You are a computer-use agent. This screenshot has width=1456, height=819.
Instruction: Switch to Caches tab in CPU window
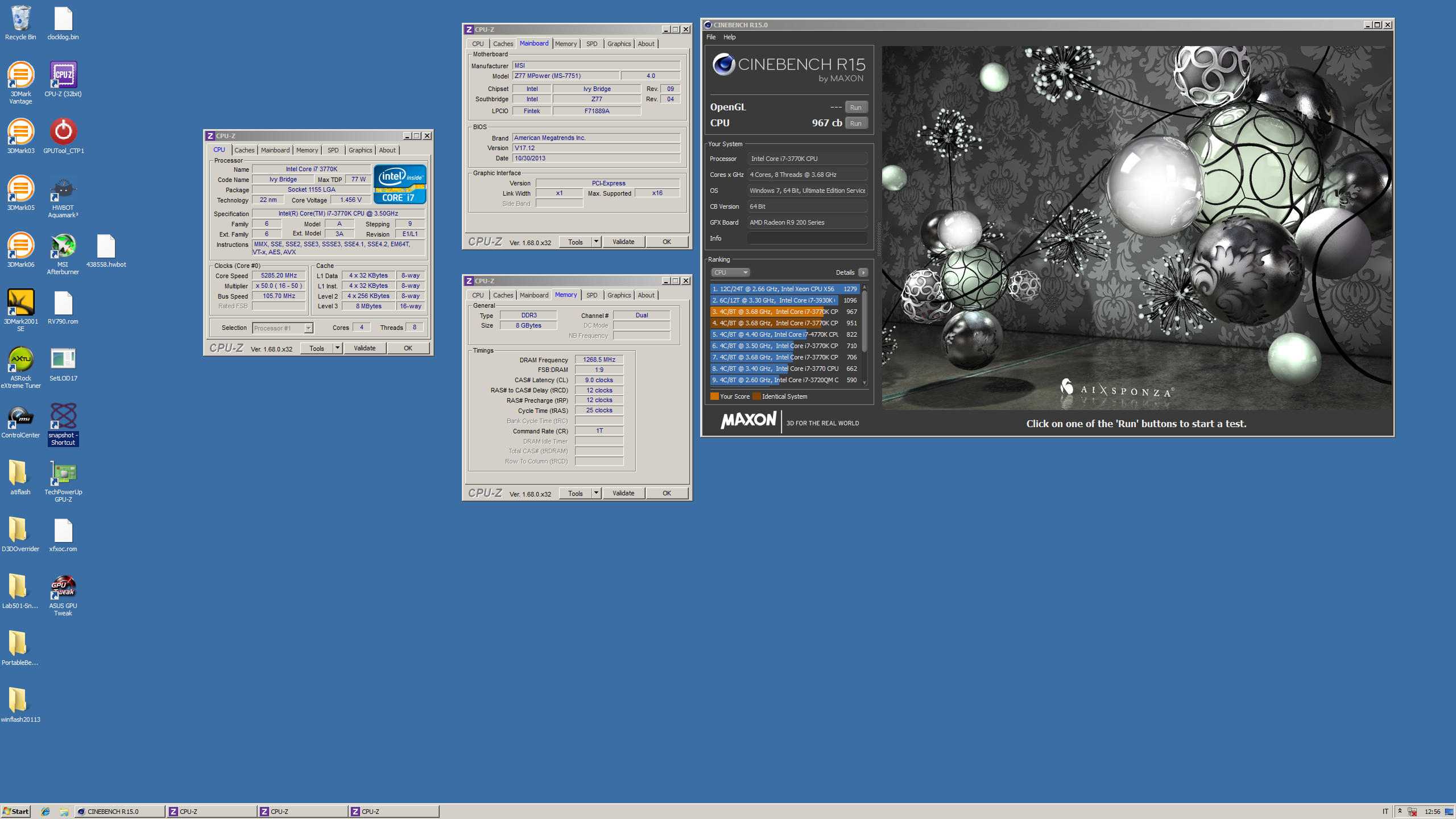[x=244, y=150]
